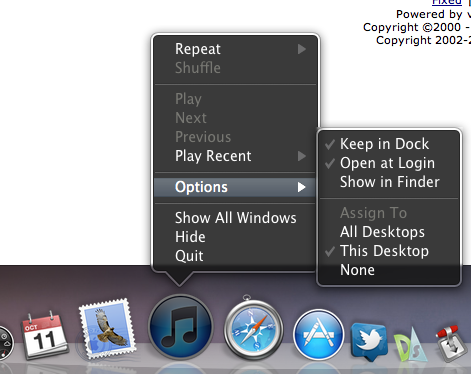Screen dimensions: 471x374
Task: Click the dimmed Previous entry
Action: pyautogui.click(x=235, y=137)
